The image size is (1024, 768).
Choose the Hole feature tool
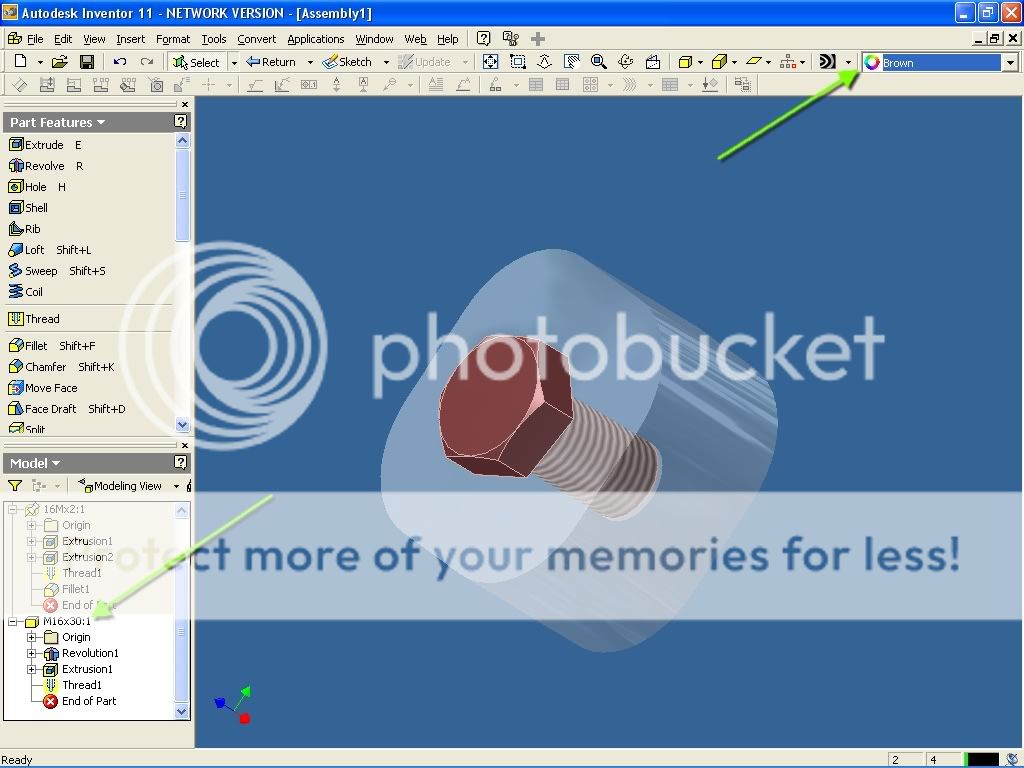(x=35, y=187)
